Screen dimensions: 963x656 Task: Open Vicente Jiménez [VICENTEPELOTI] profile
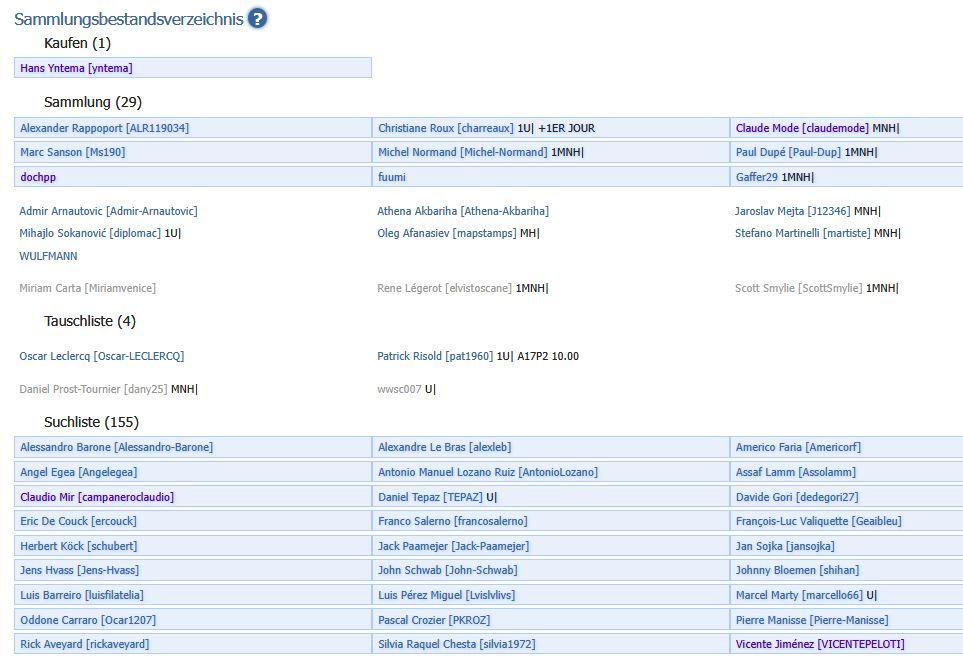pyautogui.click(x=820, y=644)
